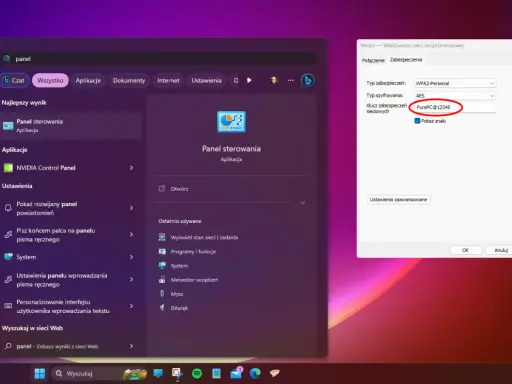Open the Snipping Tool taskbar icon
Viewport: 512px width, 384px height.
[177, 373]
